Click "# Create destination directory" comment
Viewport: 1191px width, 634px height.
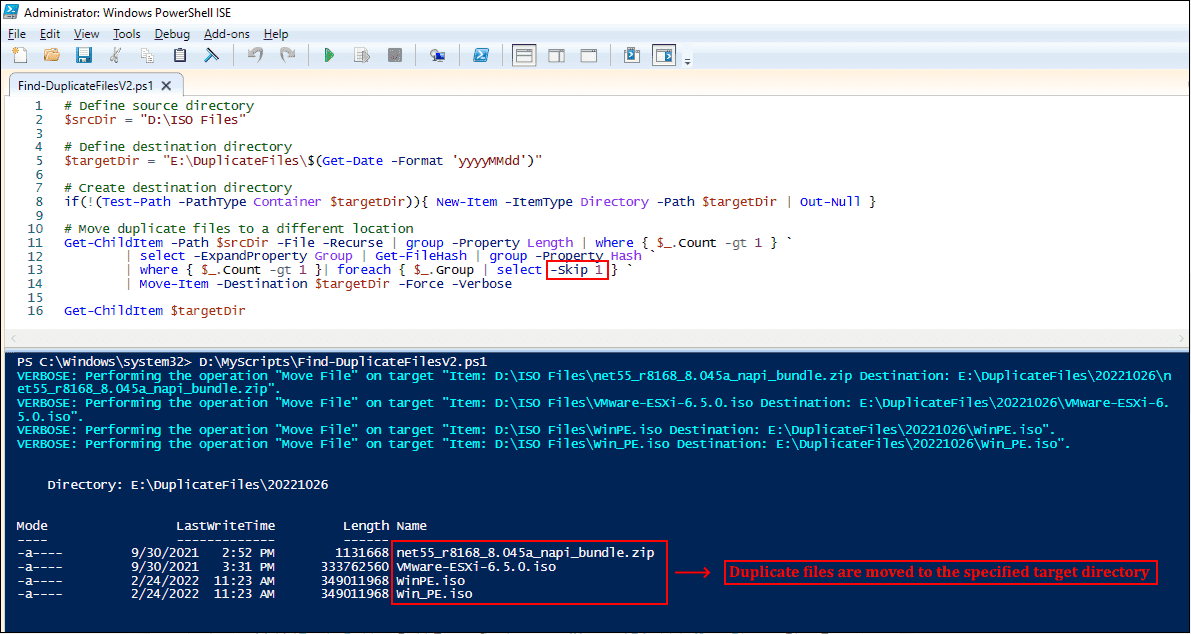coord(178,188)
